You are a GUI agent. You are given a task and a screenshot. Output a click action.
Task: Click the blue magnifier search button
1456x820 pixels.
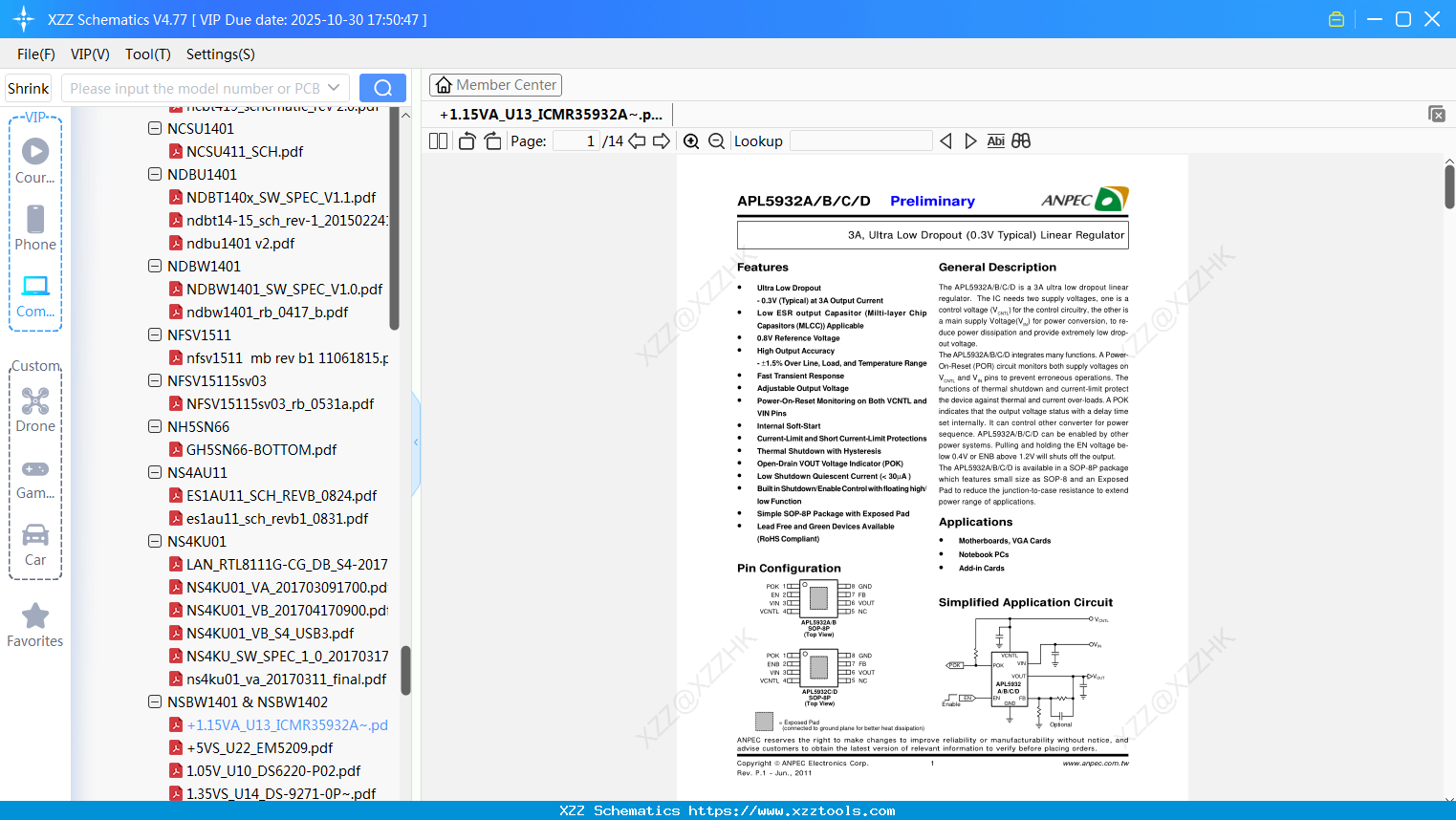[x=382, y=88]
